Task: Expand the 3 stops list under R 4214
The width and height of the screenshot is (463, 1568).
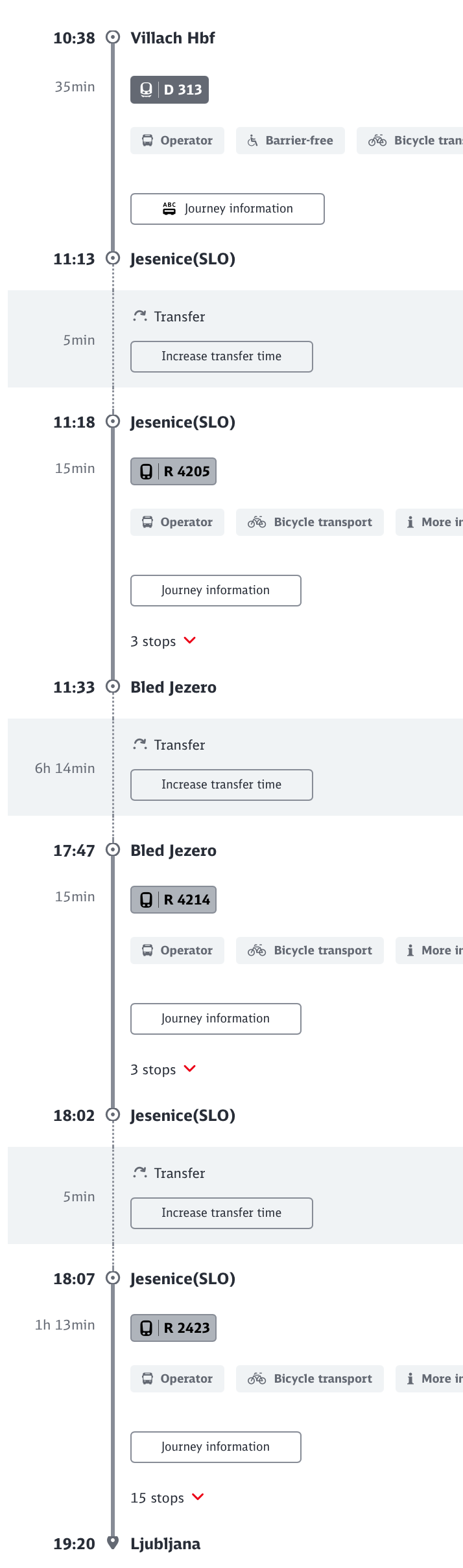Action: click(x=163, y=1070)
